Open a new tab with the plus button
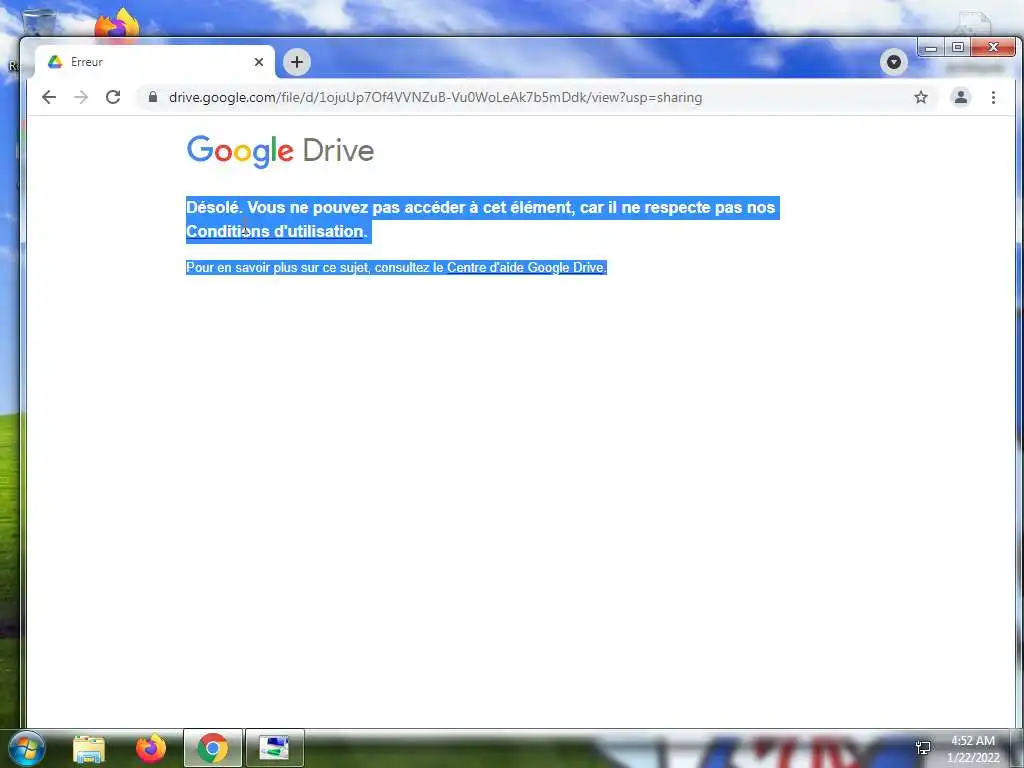Screen dimensions: 1024x768 [x=297, y=62]
